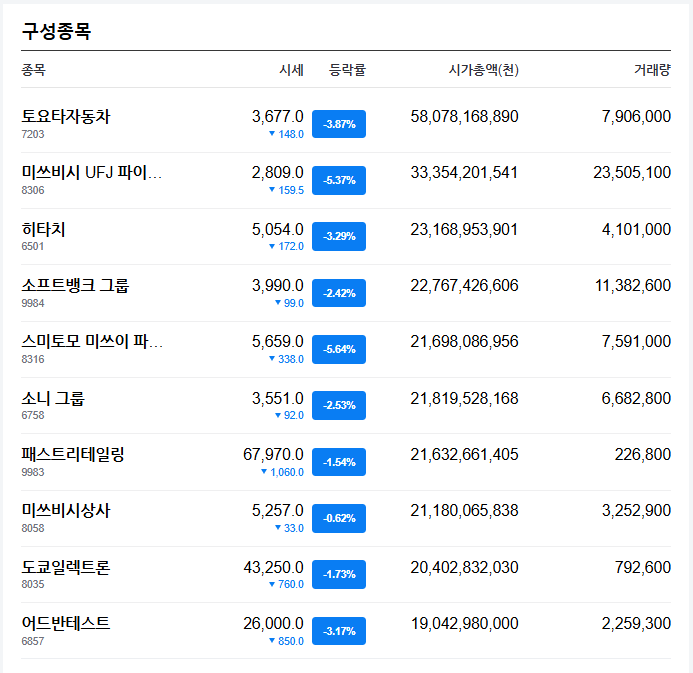
Task: Click the -1.54% change badge
Action: coord(339,462)
